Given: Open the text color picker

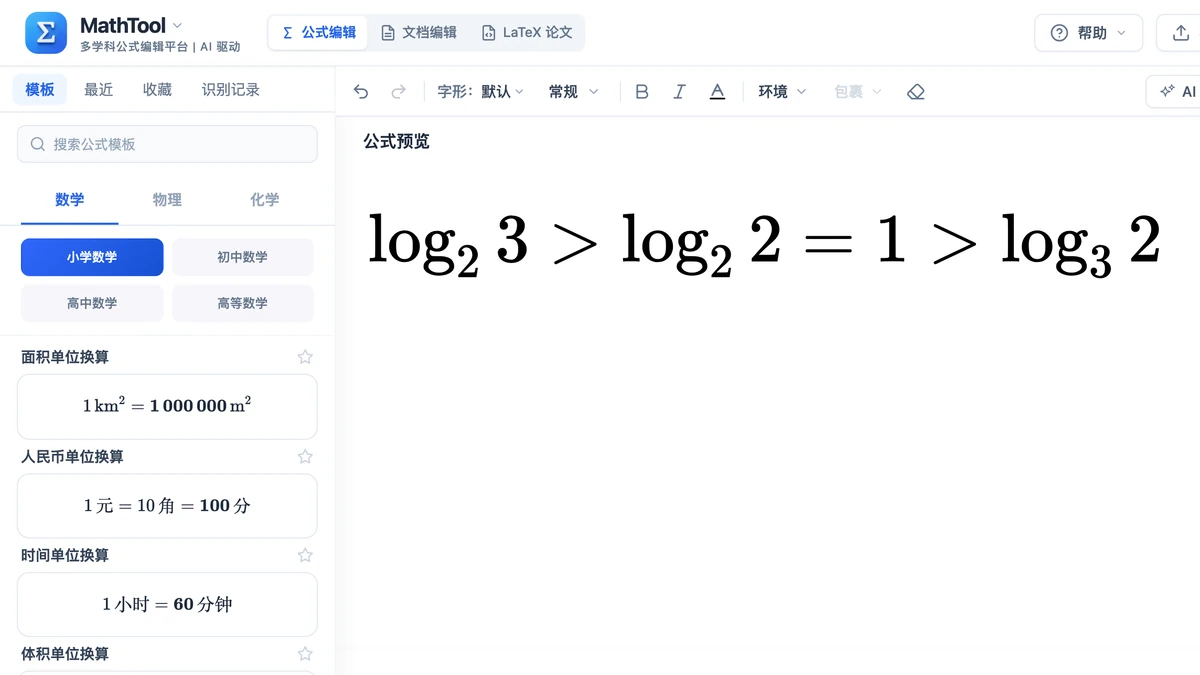Looking at the screenshot, I should point(717,92).
